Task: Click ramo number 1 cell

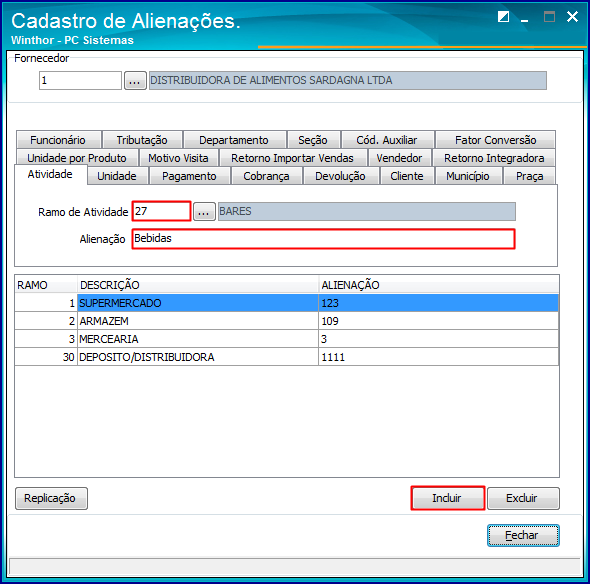Action: click(x=46, y=303)
